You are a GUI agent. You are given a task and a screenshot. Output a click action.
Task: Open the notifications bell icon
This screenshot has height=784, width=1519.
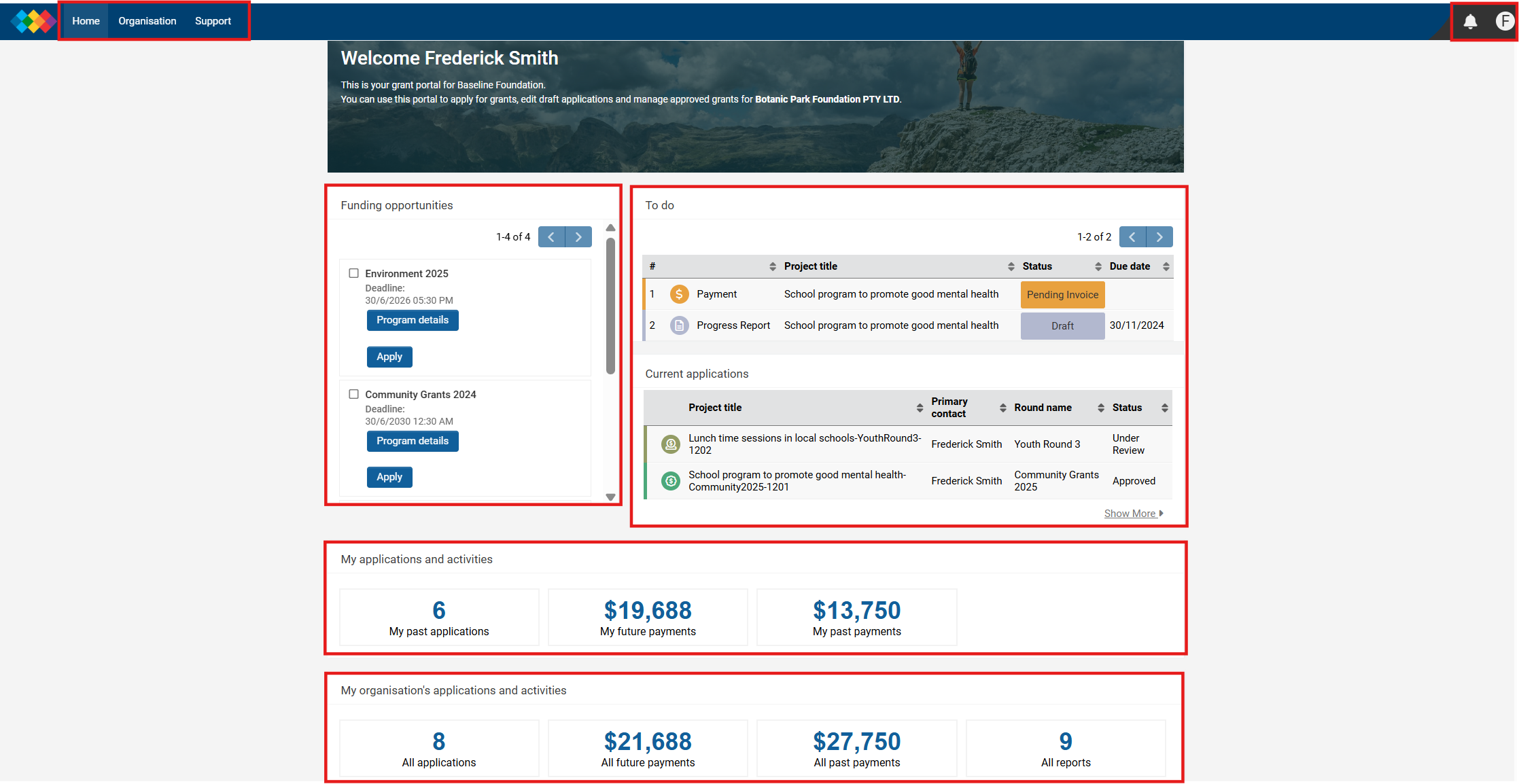pos(1470,22)
